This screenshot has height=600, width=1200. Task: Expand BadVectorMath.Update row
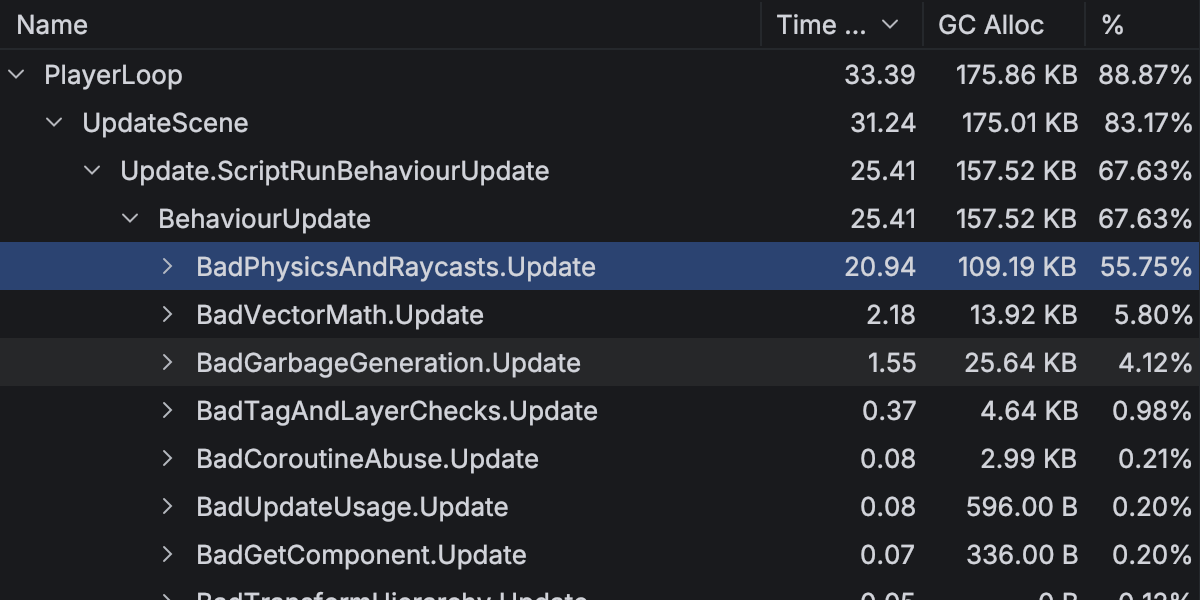coord(168,315)
